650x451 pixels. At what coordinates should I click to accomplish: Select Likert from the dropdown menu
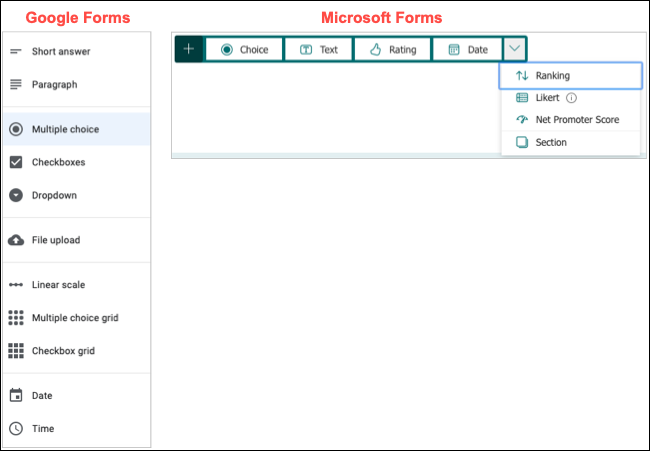[x=570, y=98]
